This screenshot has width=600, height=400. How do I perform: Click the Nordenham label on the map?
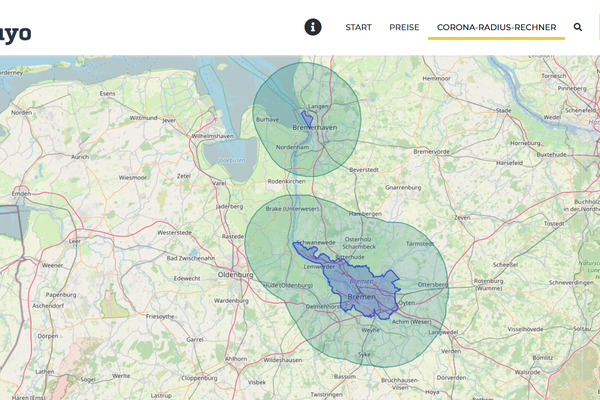pos(292,147)
